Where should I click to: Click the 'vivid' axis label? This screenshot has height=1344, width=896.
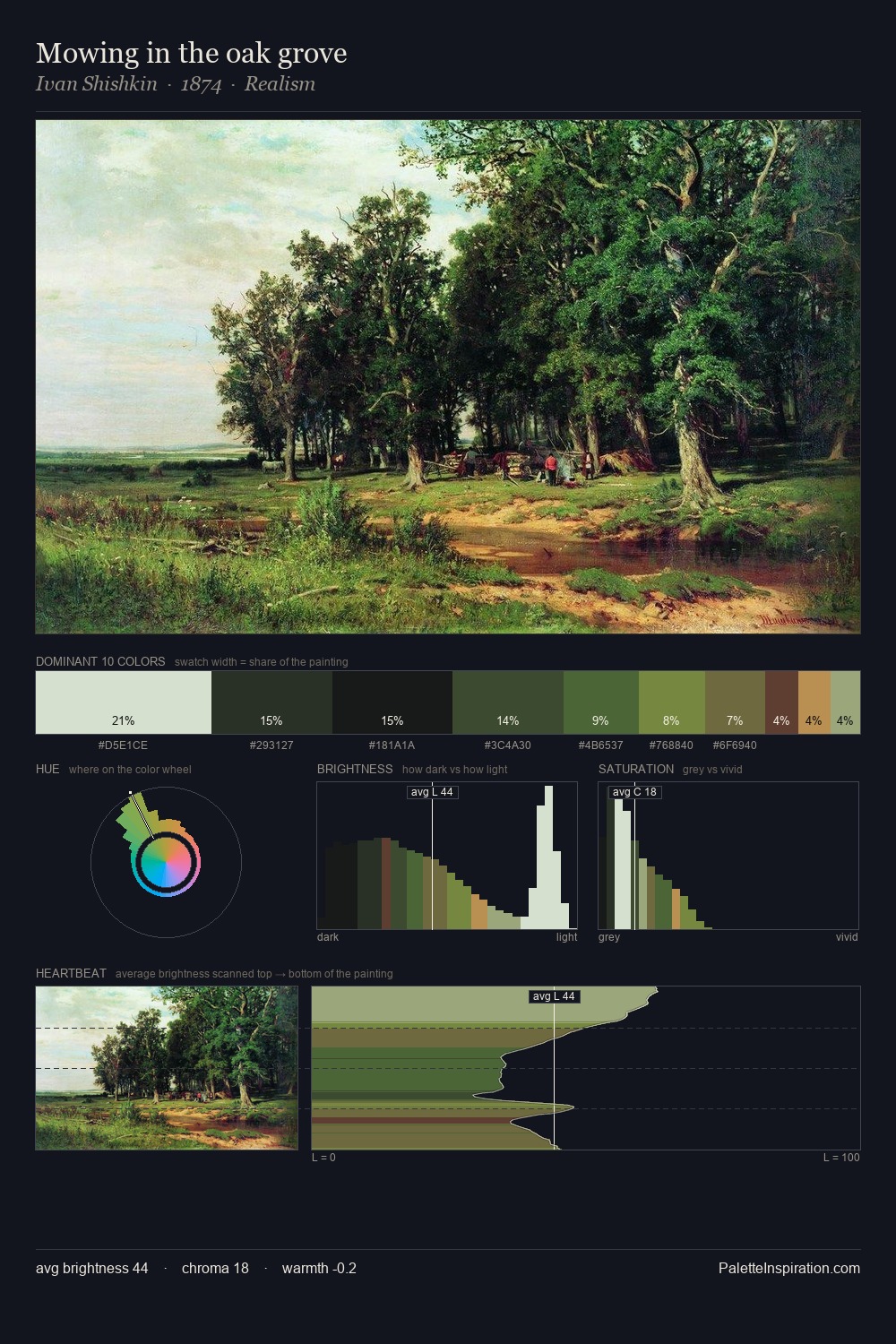(847, 937)
